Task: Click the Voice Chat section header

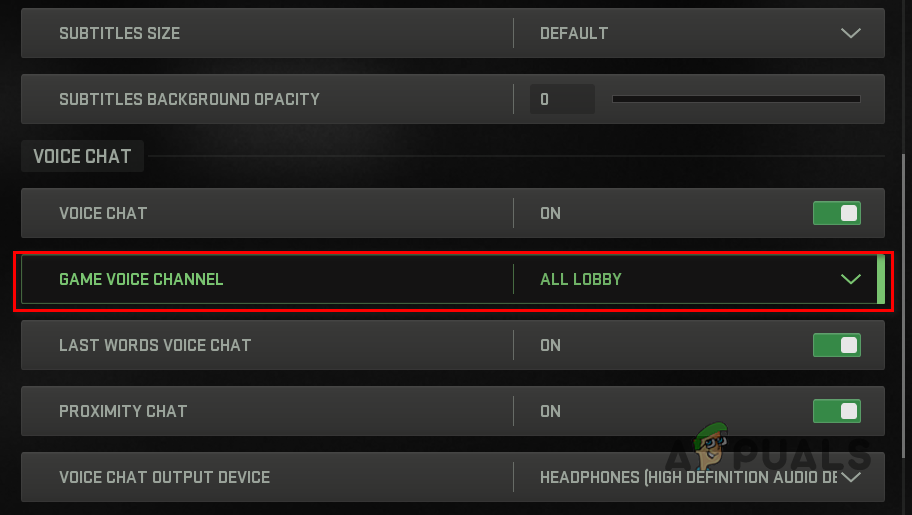Action: click(83, 157)
